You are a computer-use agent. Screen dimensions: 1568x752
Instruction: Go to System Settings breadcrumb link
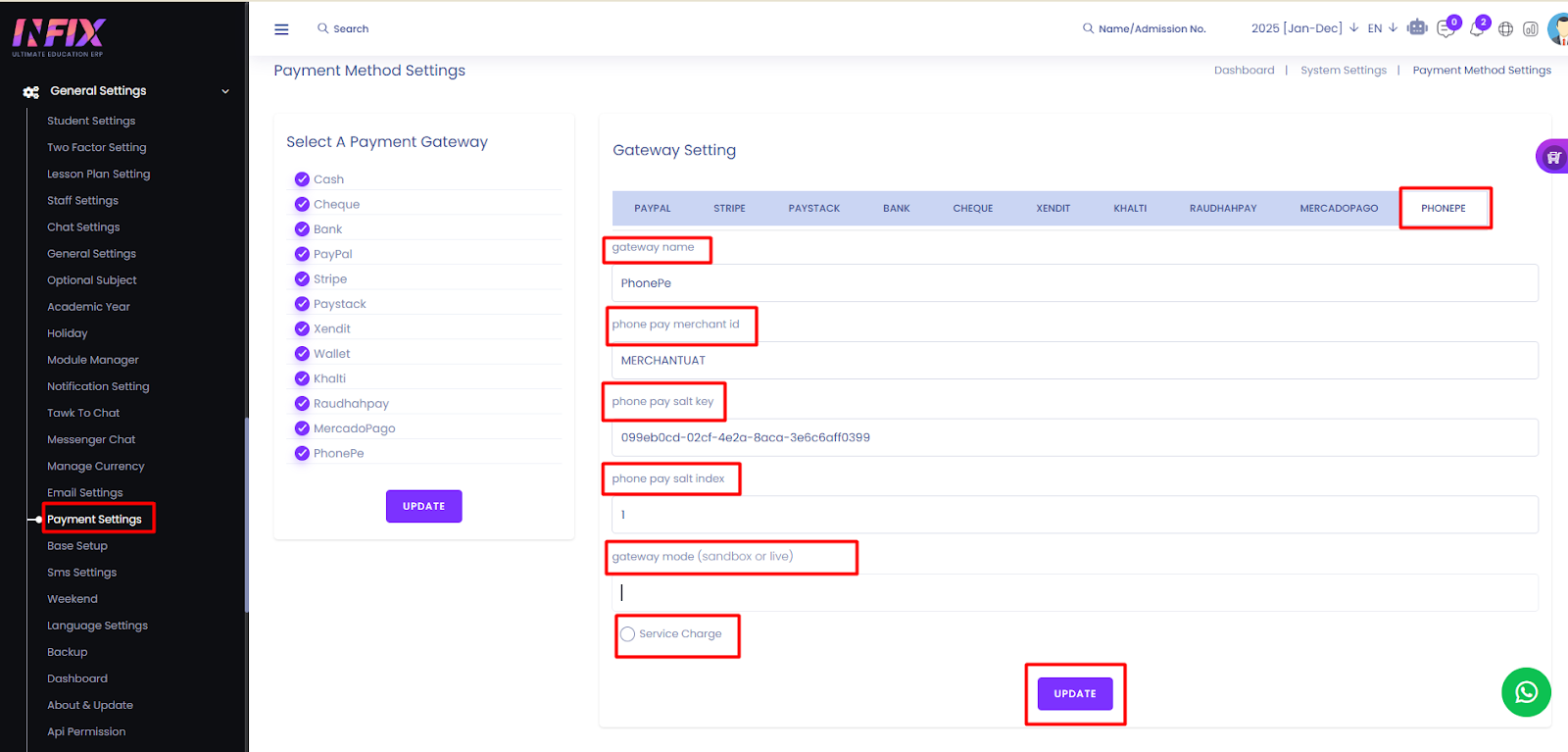[1344, 71]
